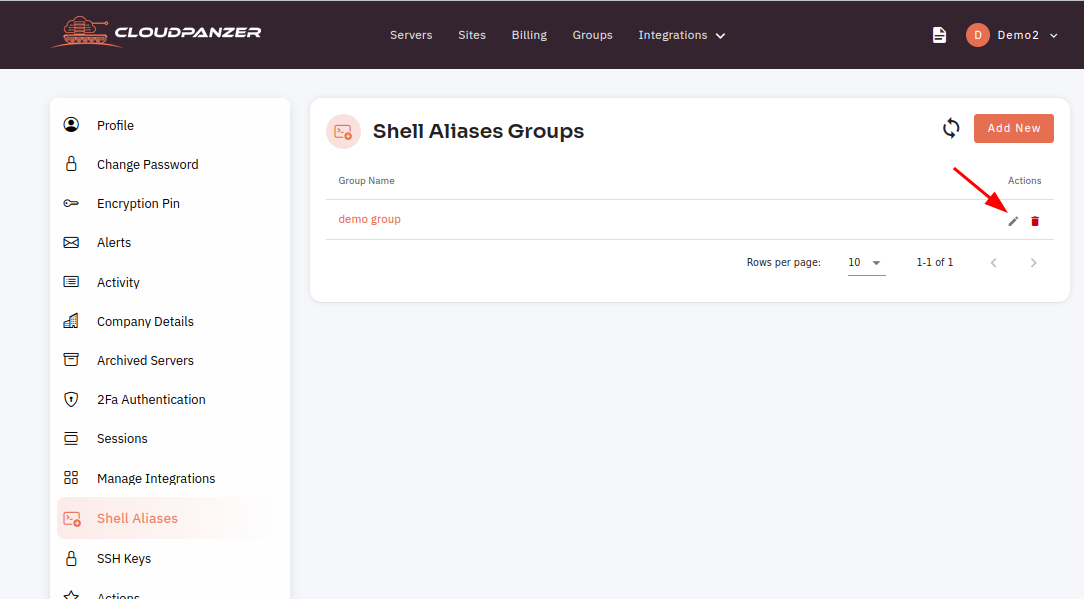Go to Servers in top navigation

pos(411,35)
